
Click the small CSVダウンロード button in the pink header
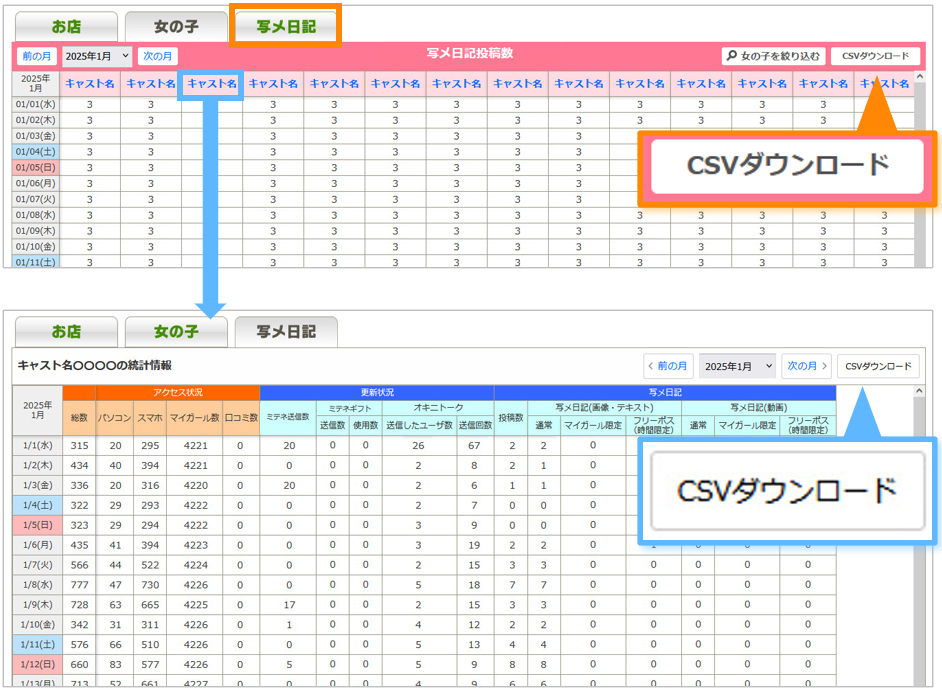(875, 57)
